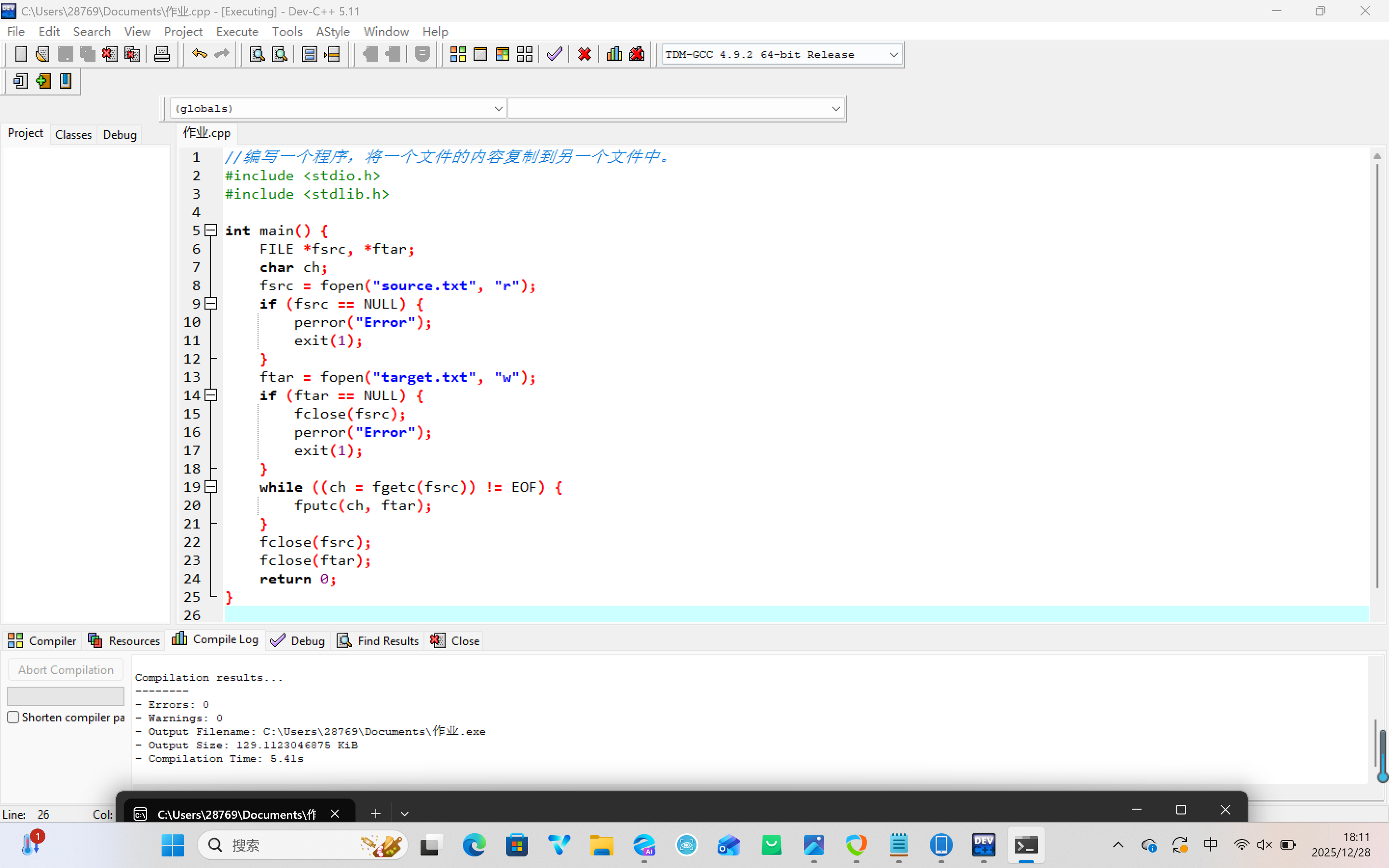Viewport: 1389px width, 868px height.
Task: Open the empty member function dropdown
Action: [835, 108]
